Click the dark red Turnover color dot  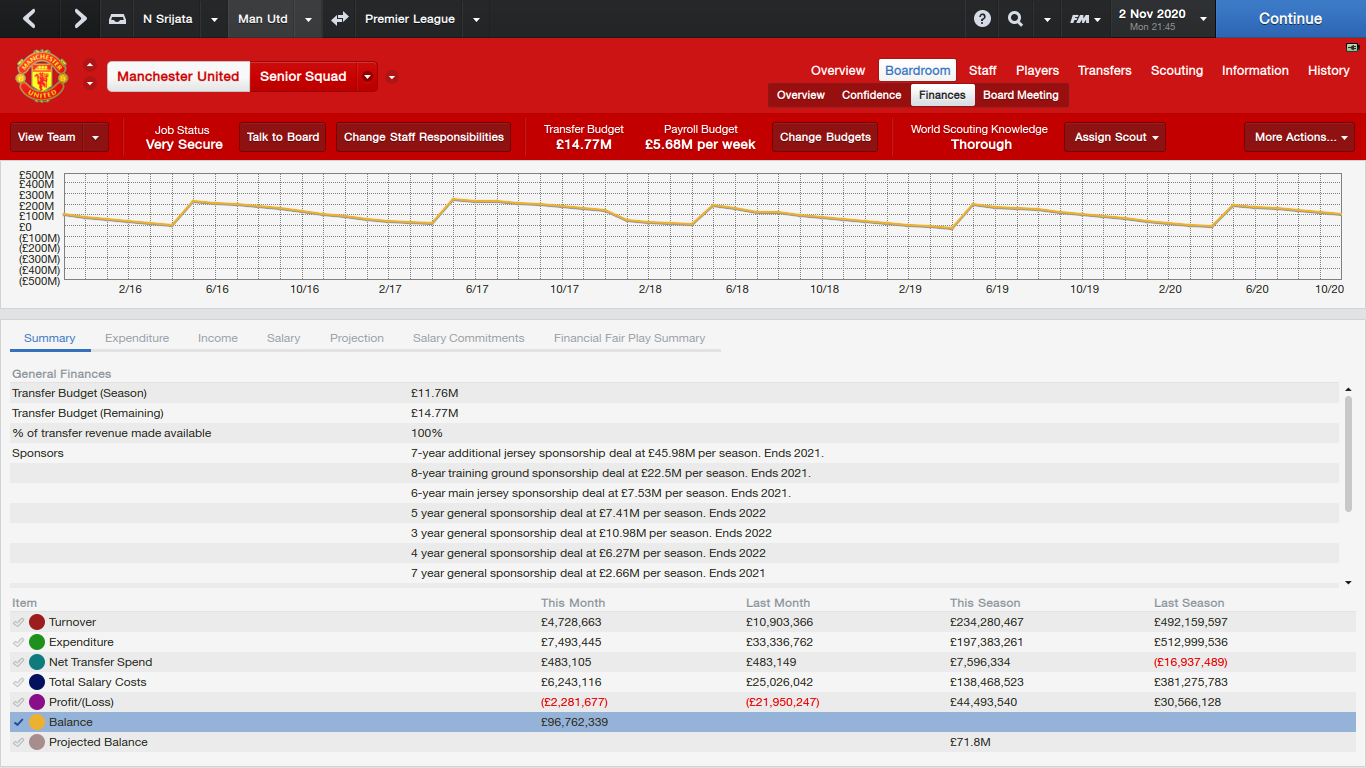pos(37,622)
